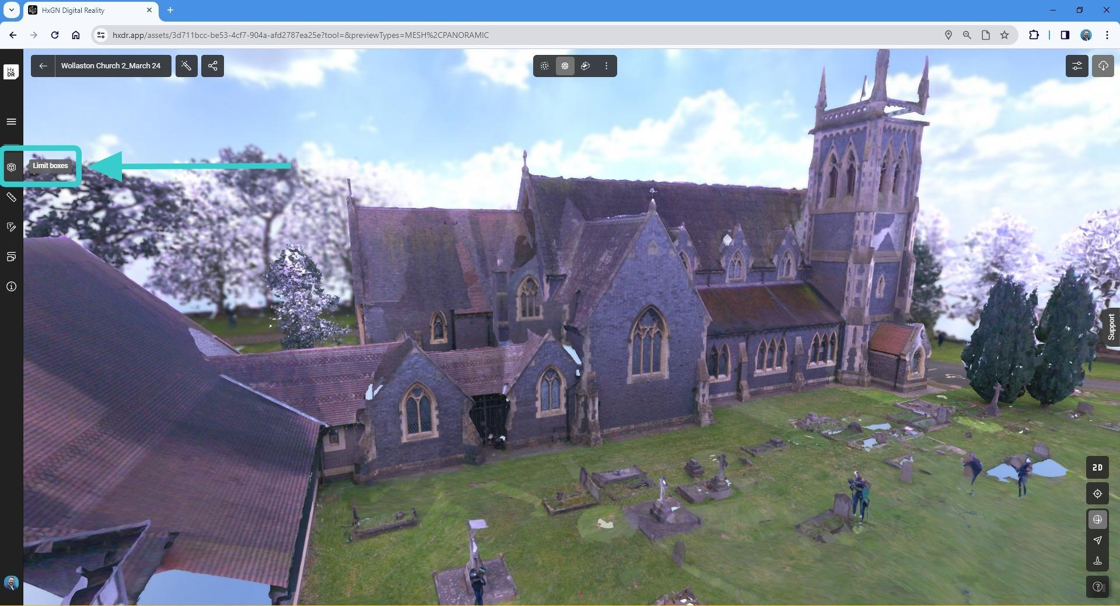Share the current asset
The image size is (1120, 606).
[213, 66]
